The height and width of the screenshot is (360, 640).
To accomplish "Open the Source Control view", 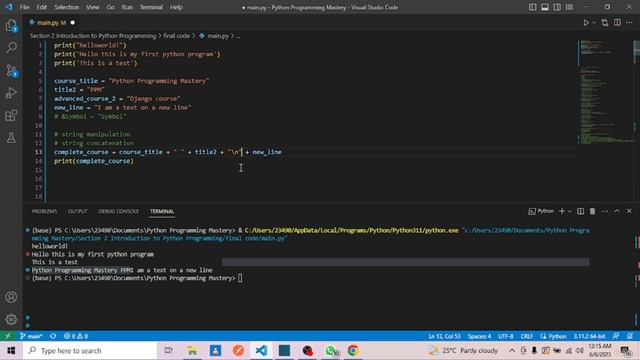I will click(x=11, y=71).
